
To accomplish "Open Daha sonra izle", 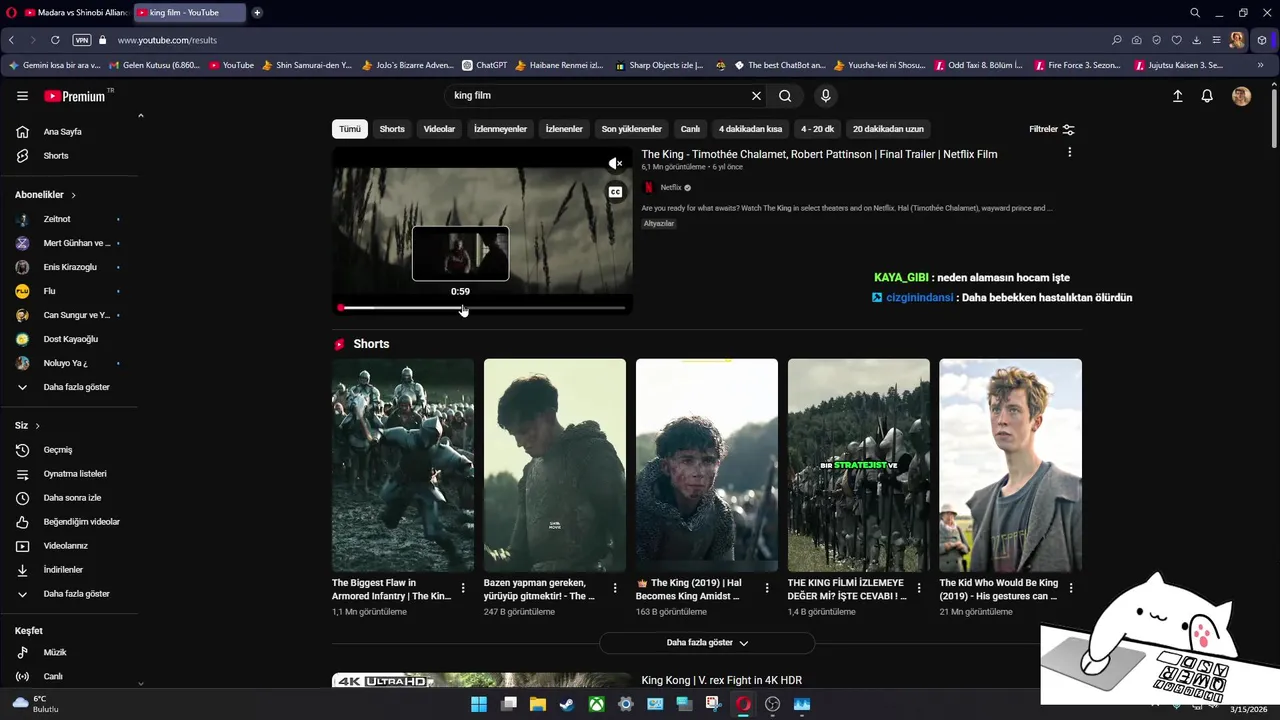I will [x=70, y=498].
